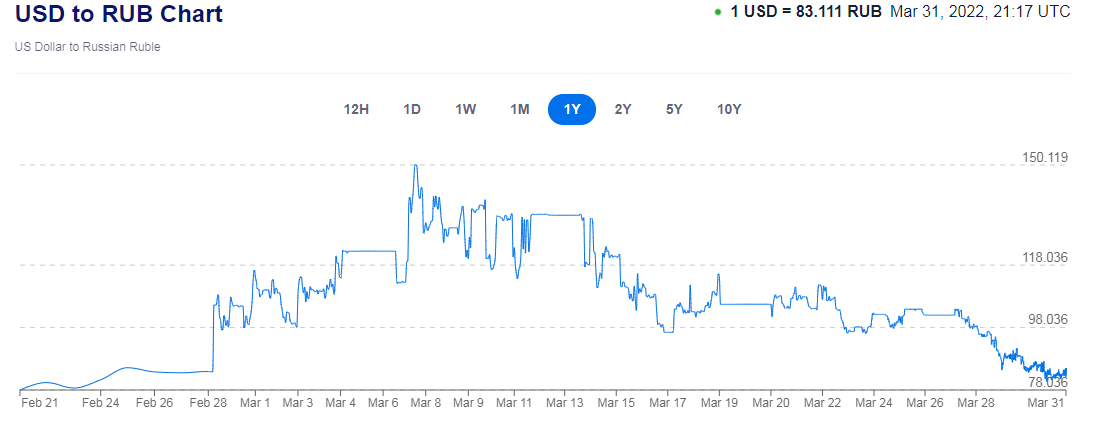Click the 78.036 axis label

tap(1047, 382)
